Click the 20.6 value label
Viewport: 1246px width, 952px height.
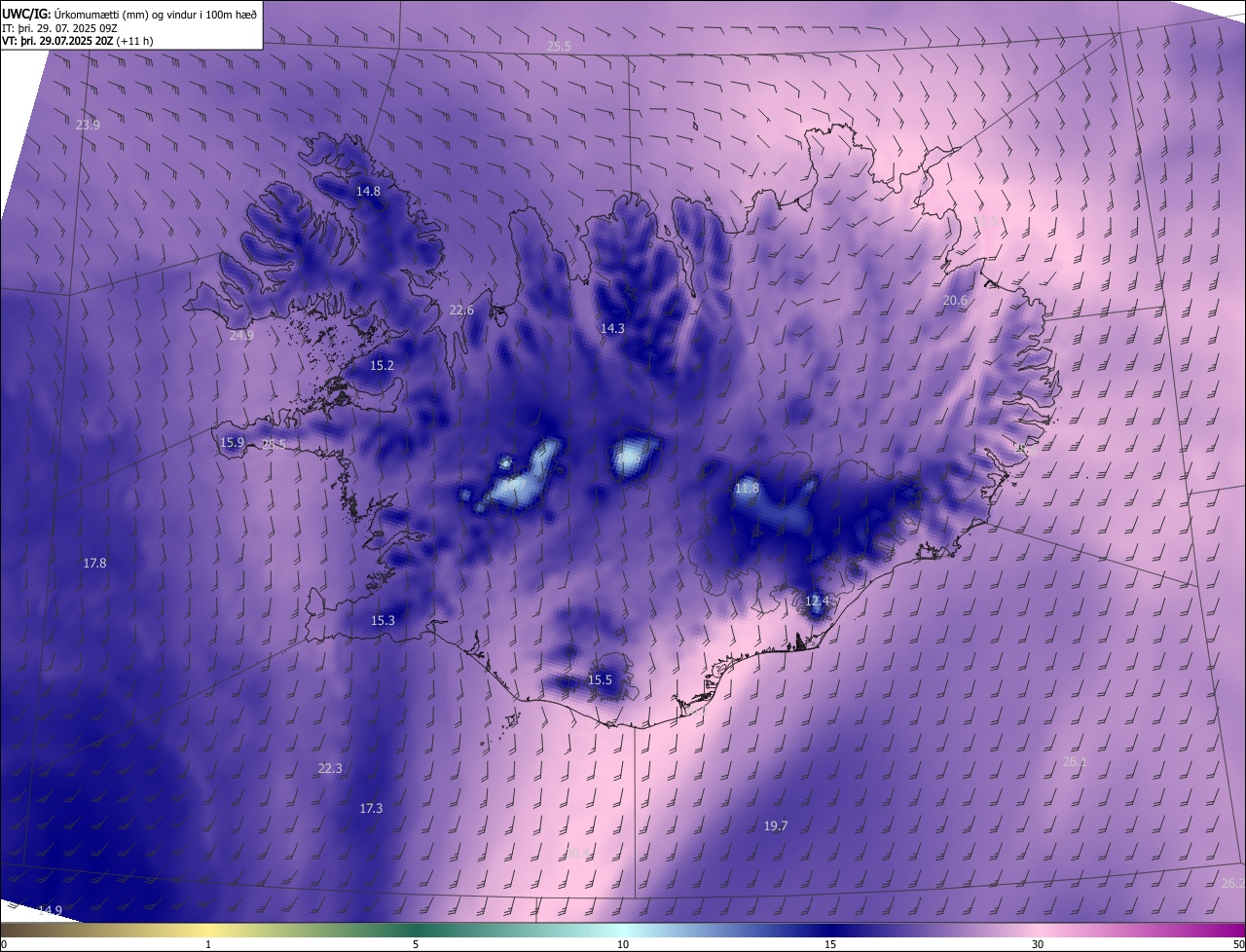(955, 301)
